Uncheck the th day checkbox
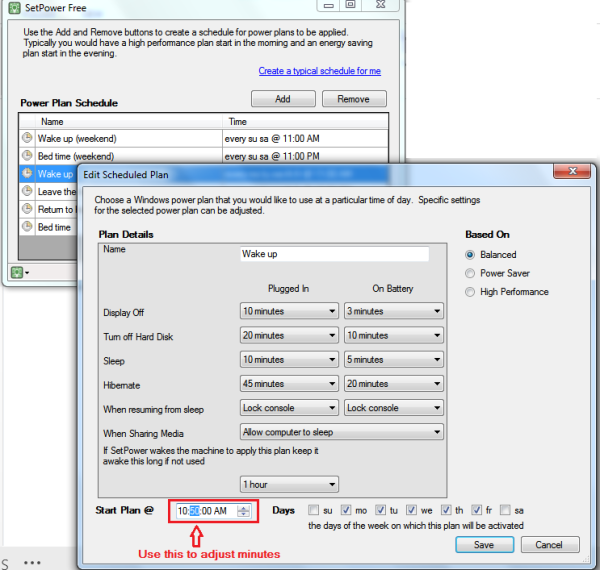600x570 pixels. pos(446,510)
